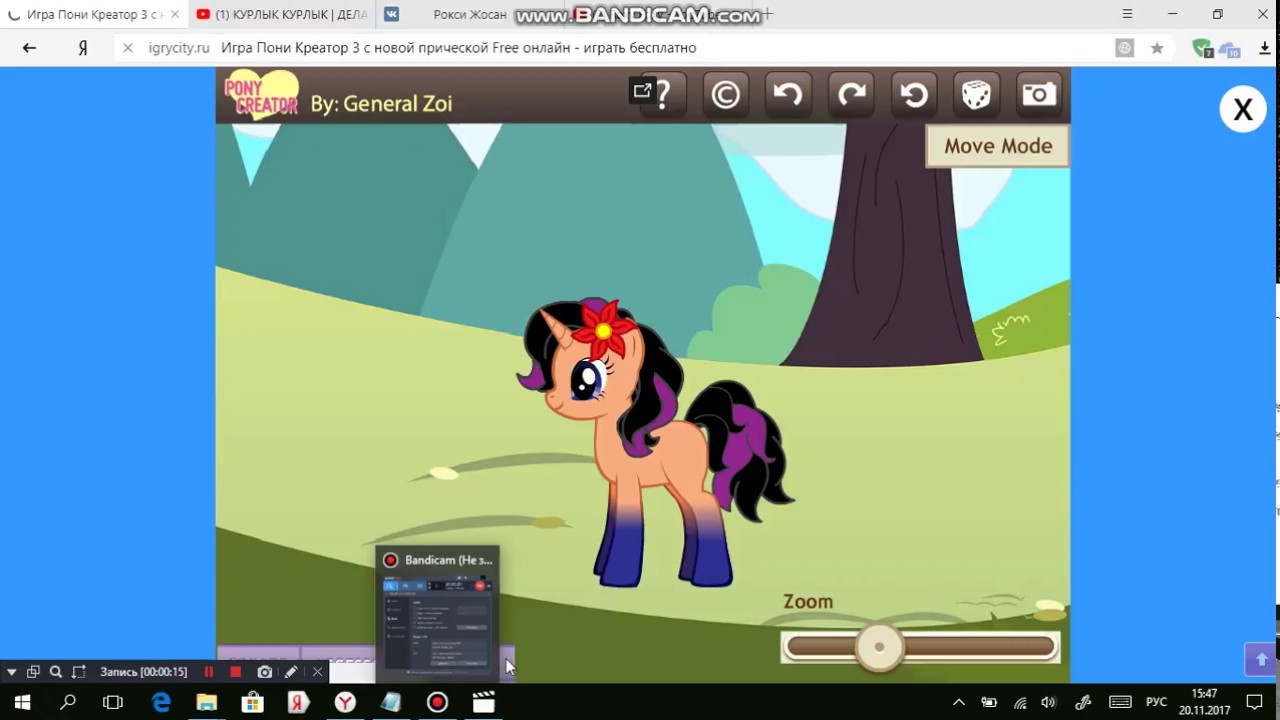Screen dimensions: 1280x720
Task: Redo the pony edit
Action: (x=851, y=95)
